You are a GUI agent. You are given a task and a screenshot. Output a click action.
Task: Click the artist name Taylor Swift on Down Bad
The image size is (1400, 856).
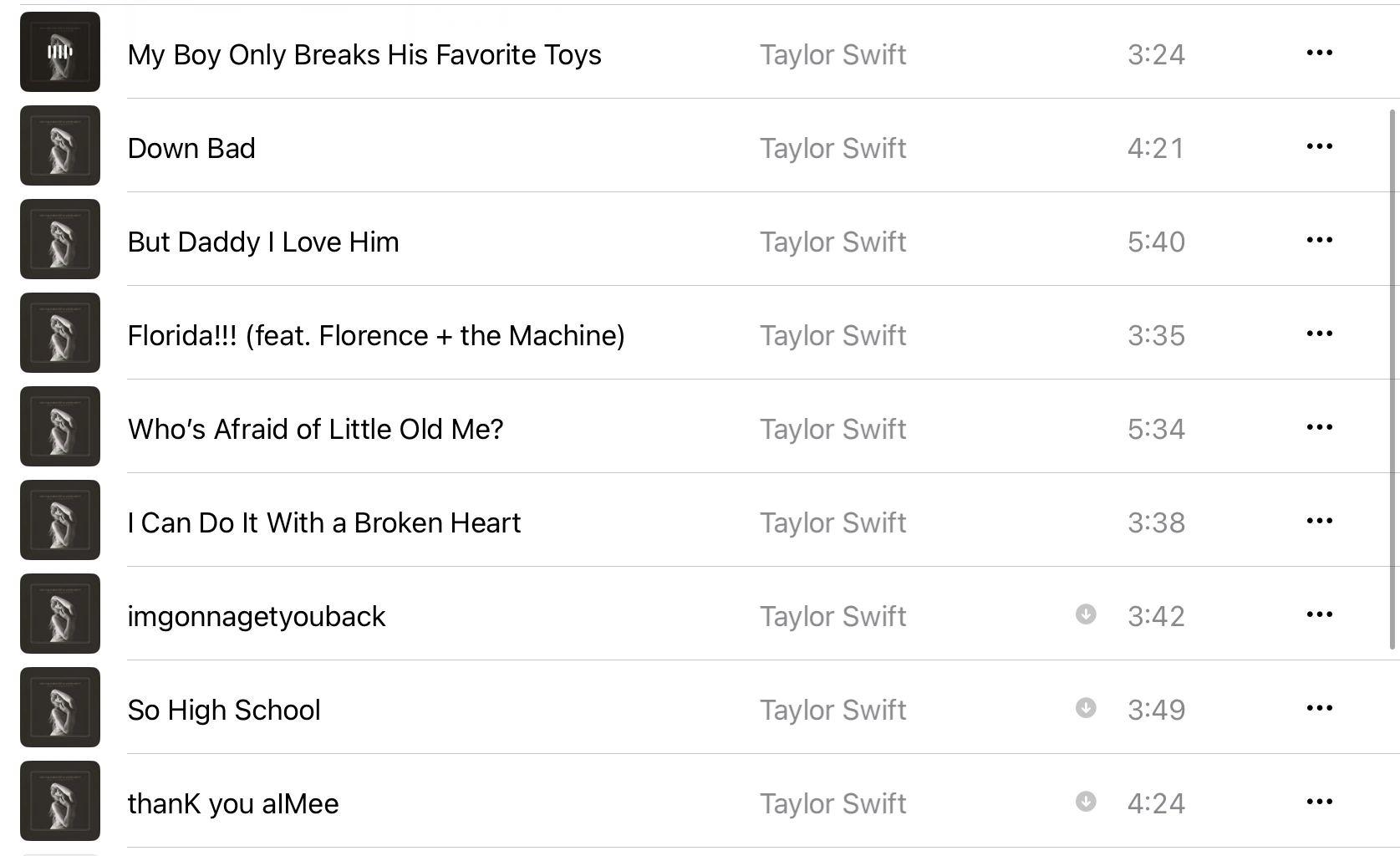pyautogui.click(x=832, y=148)
